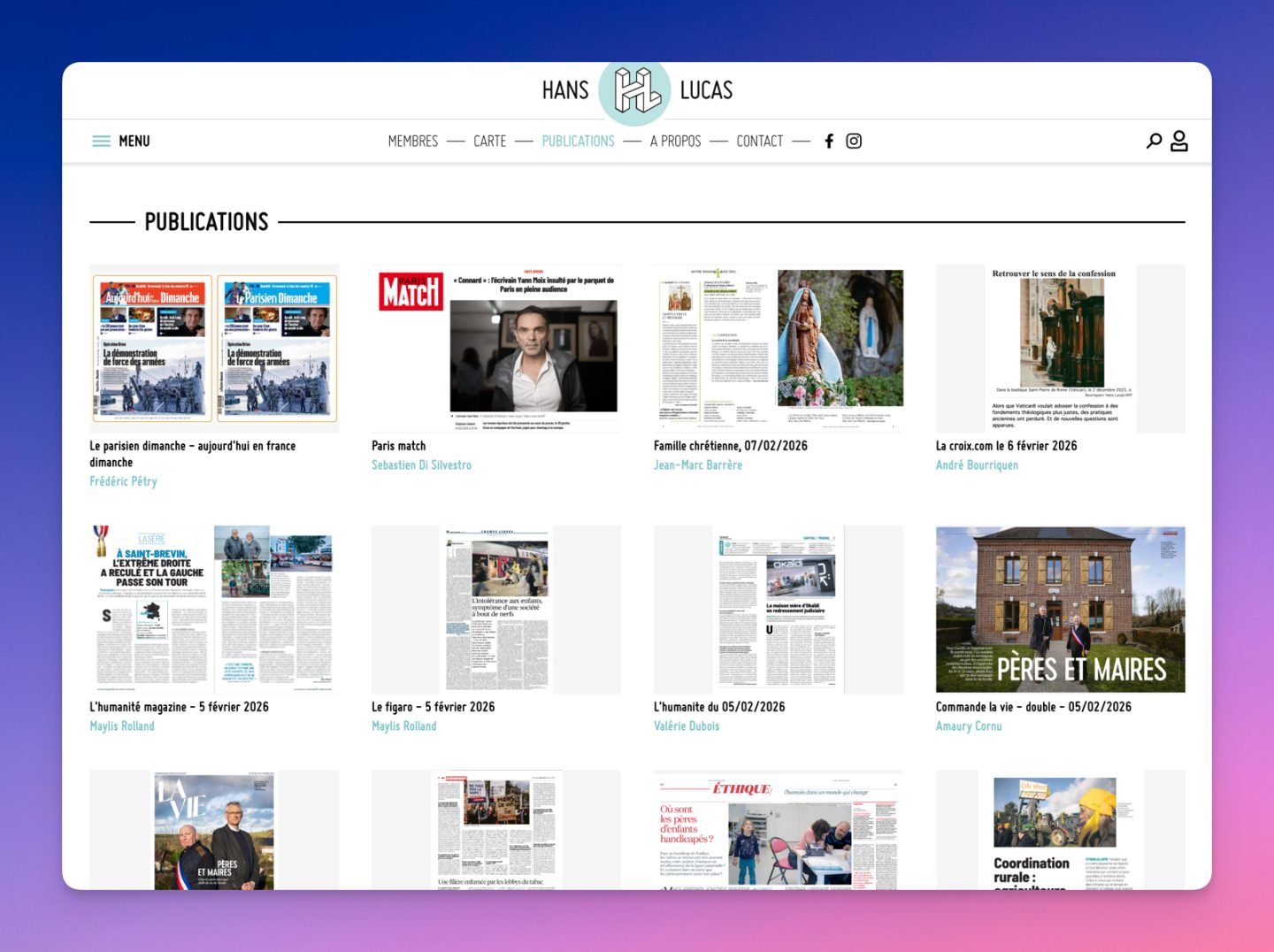Image resolution: width=1274 pixels, height=952 pixels.
Task: Open Jean-Marc Barrère author link
Action: pos(698,464)
